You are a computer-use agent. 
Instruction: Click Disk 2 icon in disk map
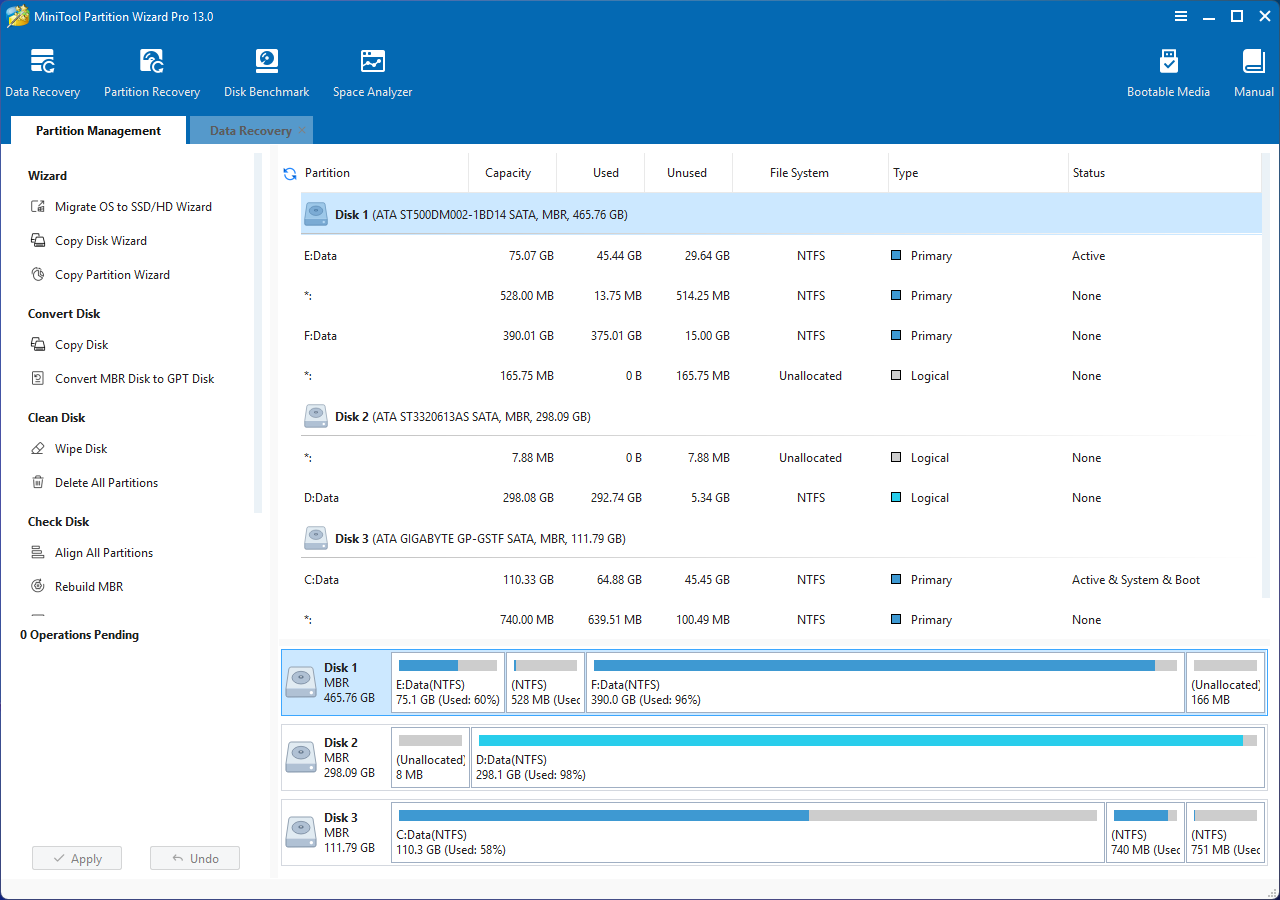click(301, 757)
